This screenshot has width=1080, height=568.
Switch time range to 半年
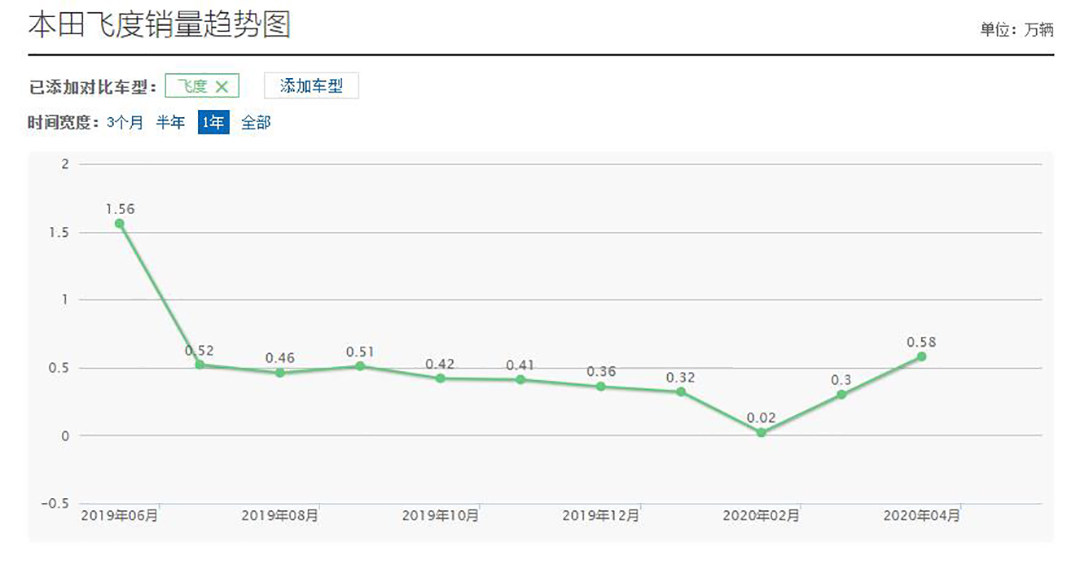[x=170, y=123]
